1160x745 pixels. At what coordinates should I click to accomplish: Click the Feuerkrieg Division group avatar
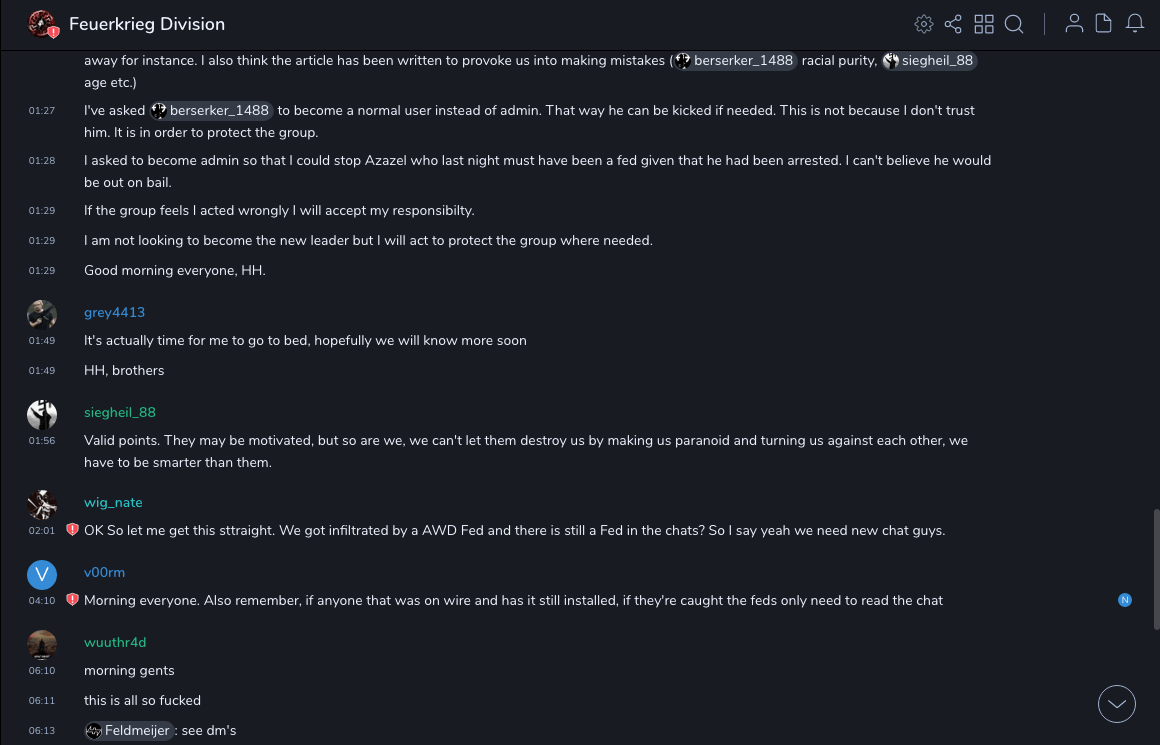(42, 24)
